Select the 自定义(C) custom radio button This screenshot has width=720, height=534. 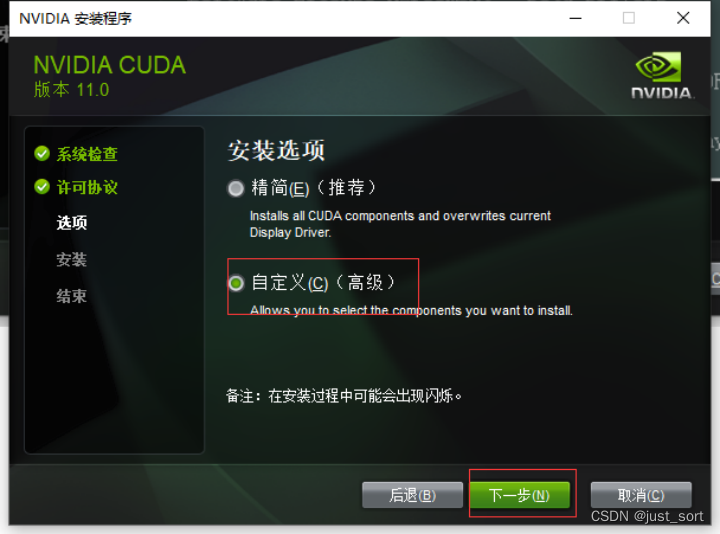pos(236,283)
